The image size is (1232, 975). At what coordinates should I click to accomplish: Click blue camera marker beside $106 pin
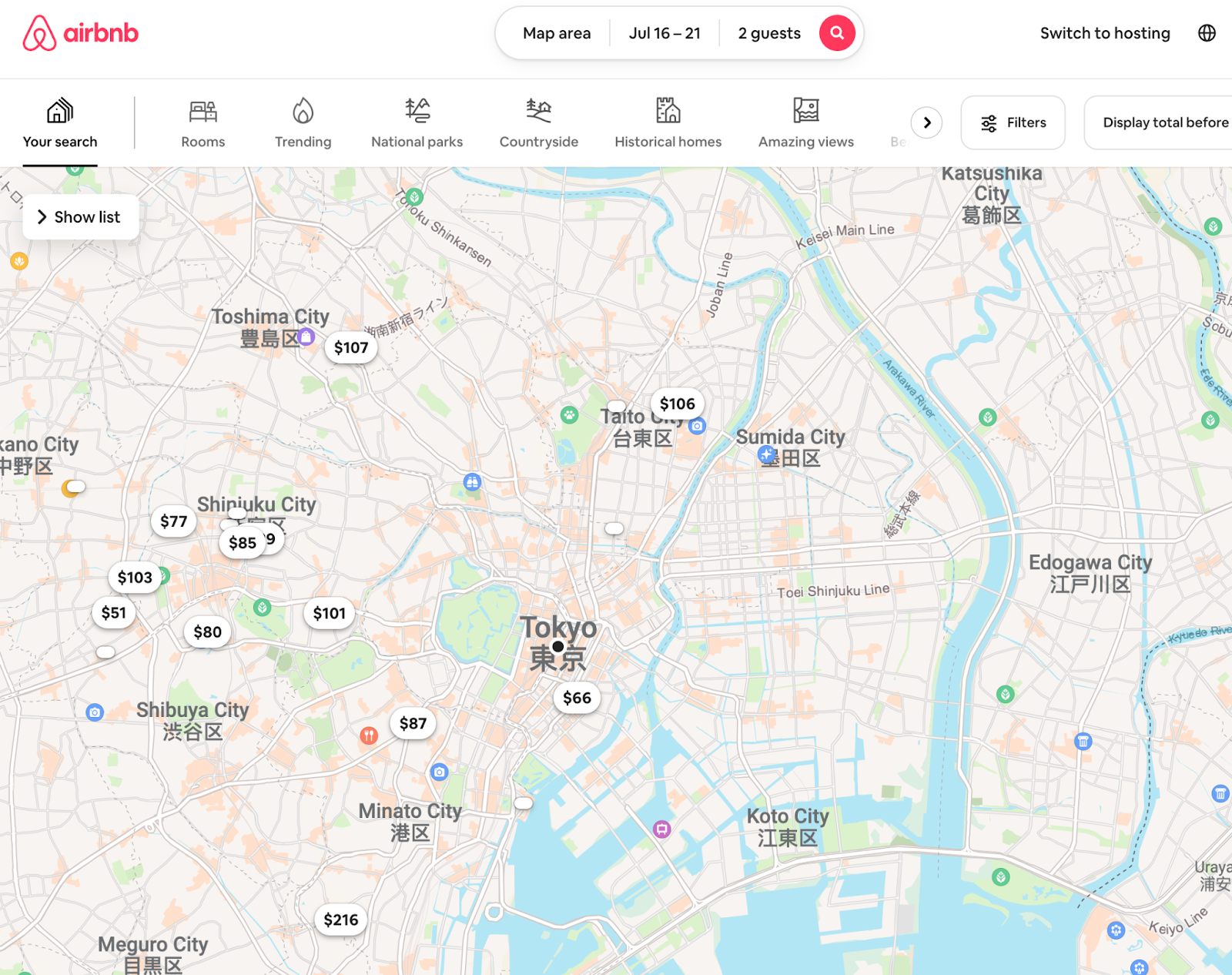pyautogui.click(x=697, y=426)
